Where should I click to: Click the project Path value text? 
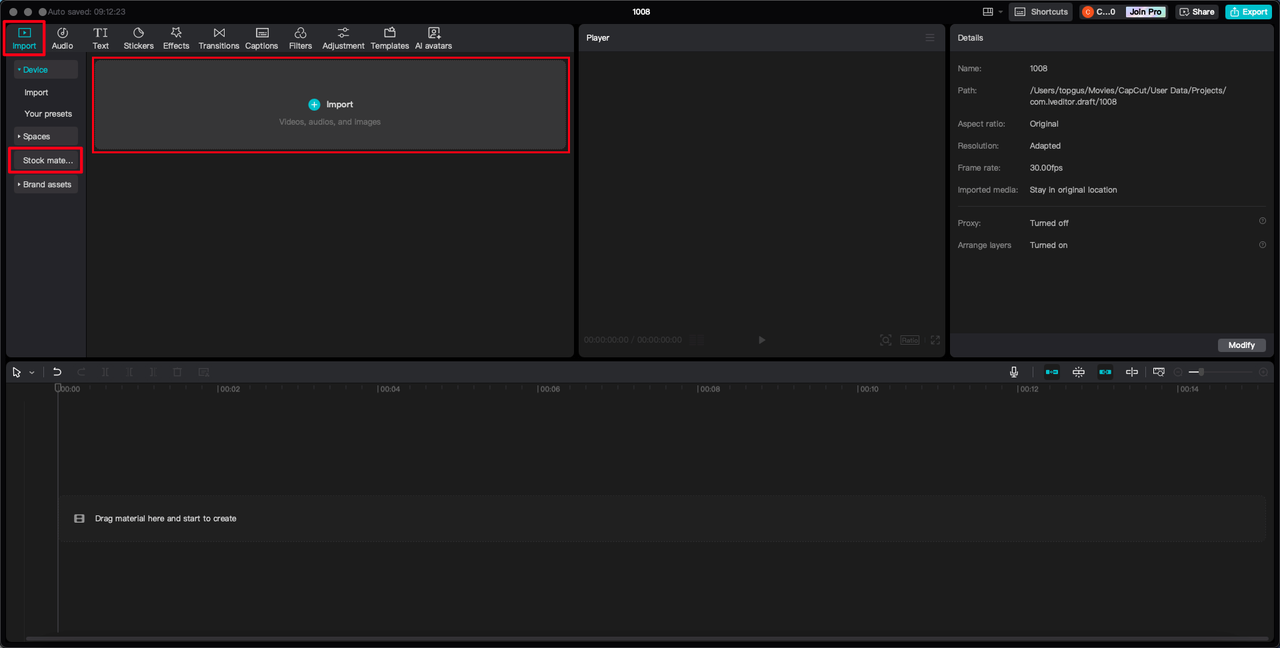coord(1128,96)
